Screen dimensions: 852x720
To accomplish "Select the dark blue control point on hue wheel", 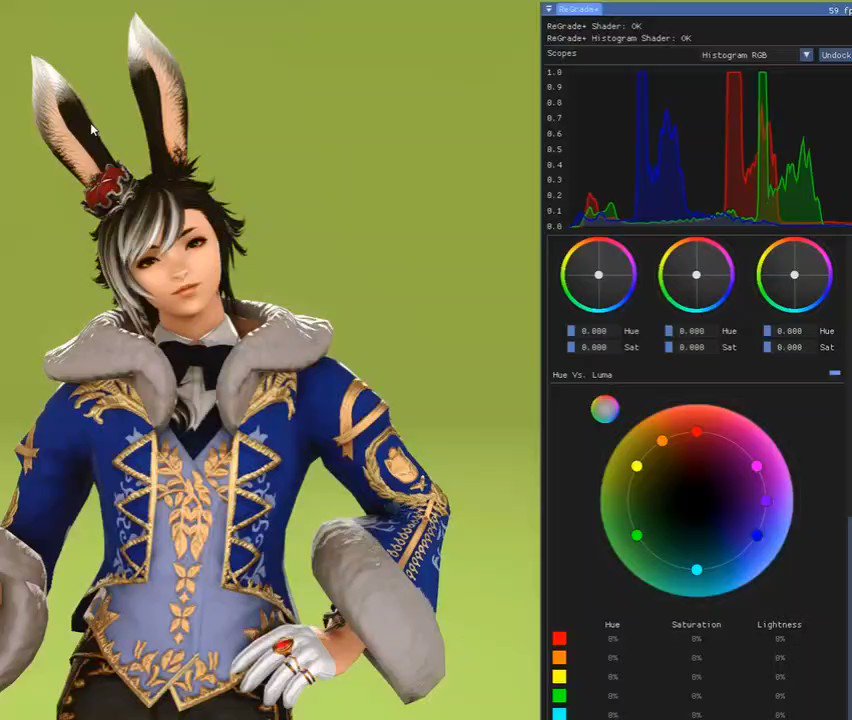I will pos(757,536).
